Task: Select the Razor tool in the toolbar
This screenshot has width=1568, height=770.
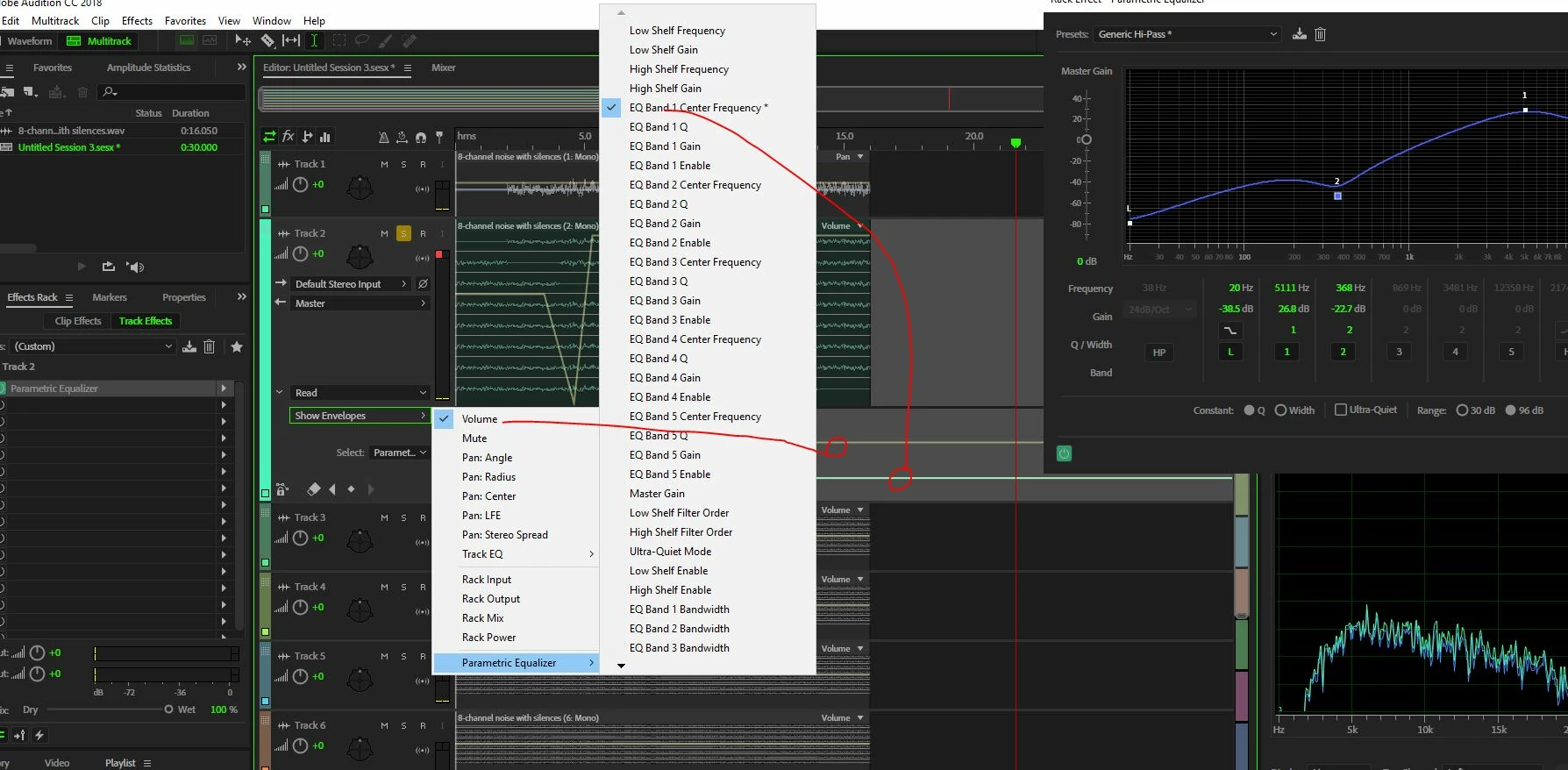Action: (x=267, y=40)
